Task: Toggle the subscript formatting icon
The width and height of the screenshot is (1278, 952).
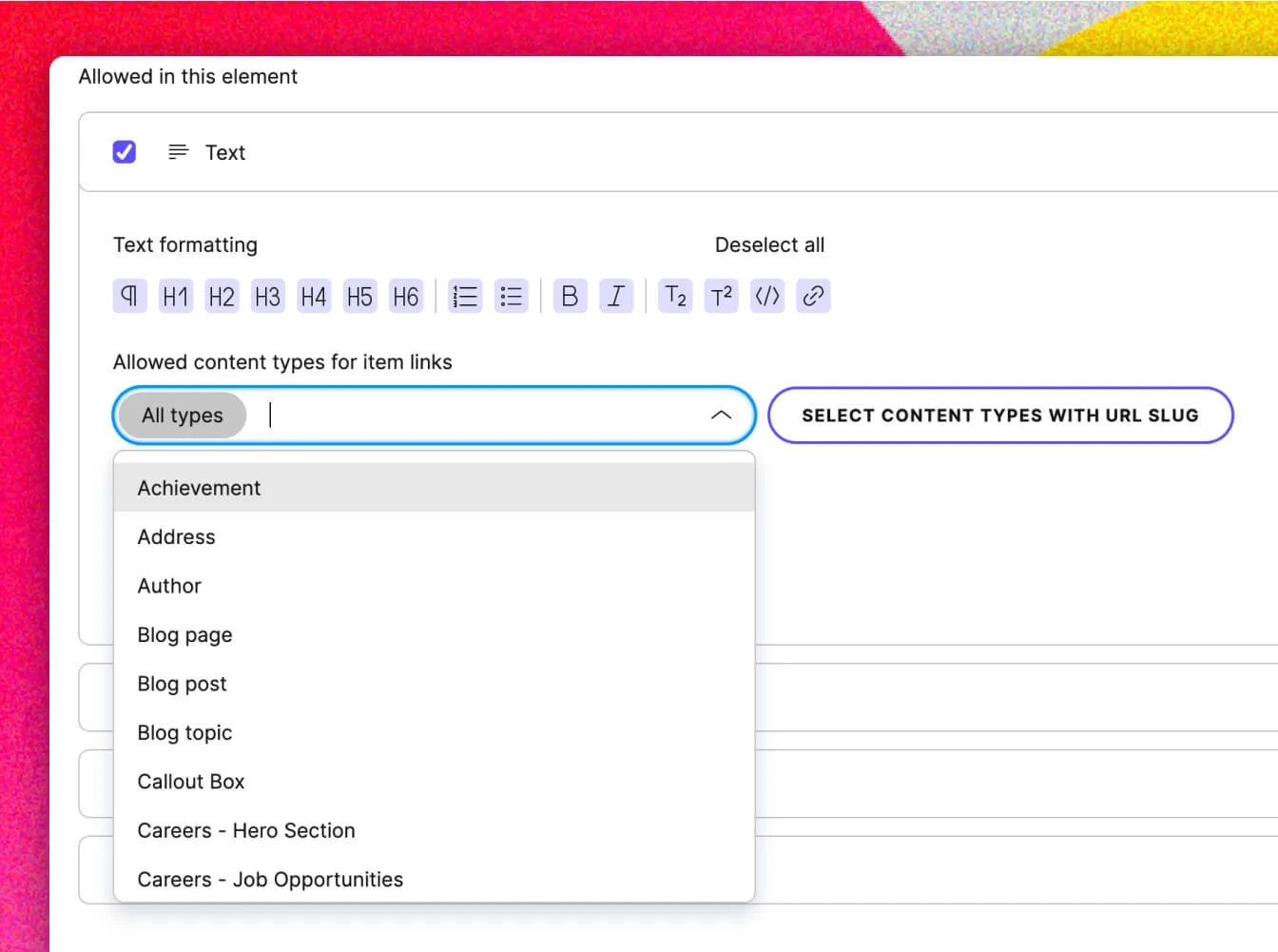Action: point(675,296)
